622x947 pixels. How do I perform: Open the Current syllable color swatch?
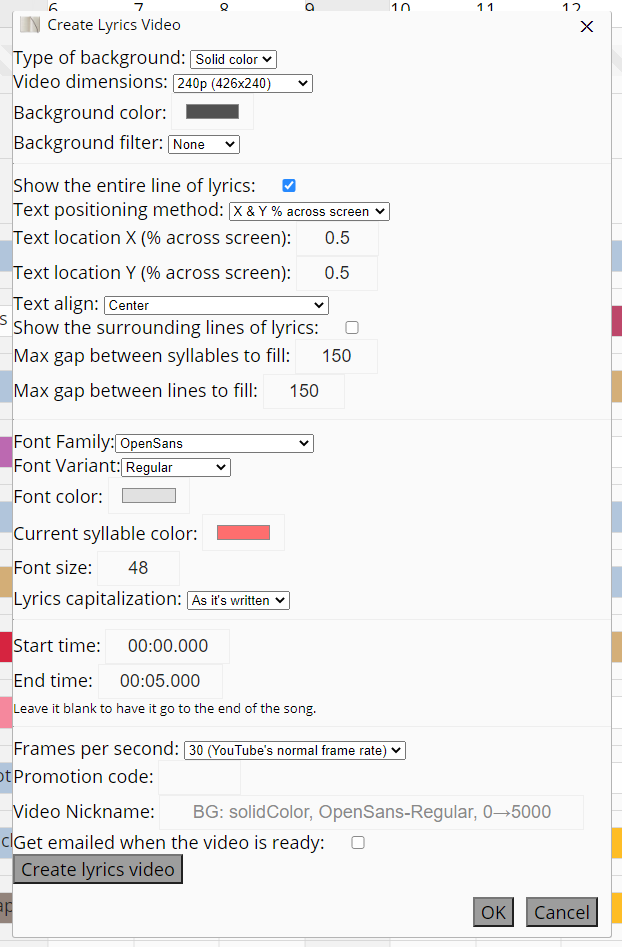pyautogui.click(x=243, y=532)
